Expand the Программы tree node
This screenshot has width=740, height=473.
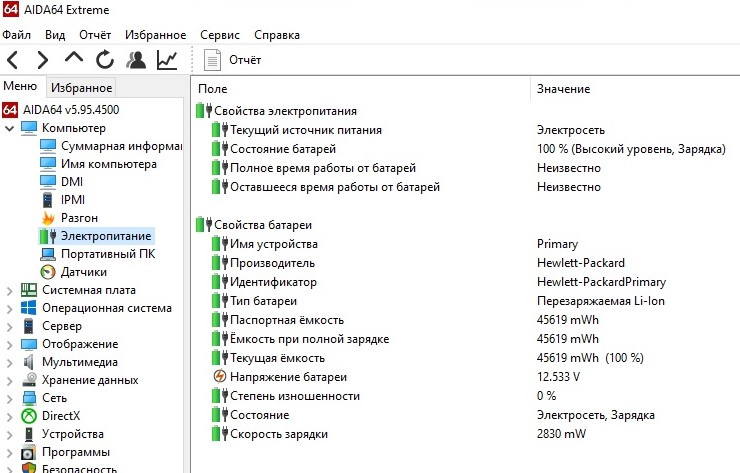coord(9,453)
